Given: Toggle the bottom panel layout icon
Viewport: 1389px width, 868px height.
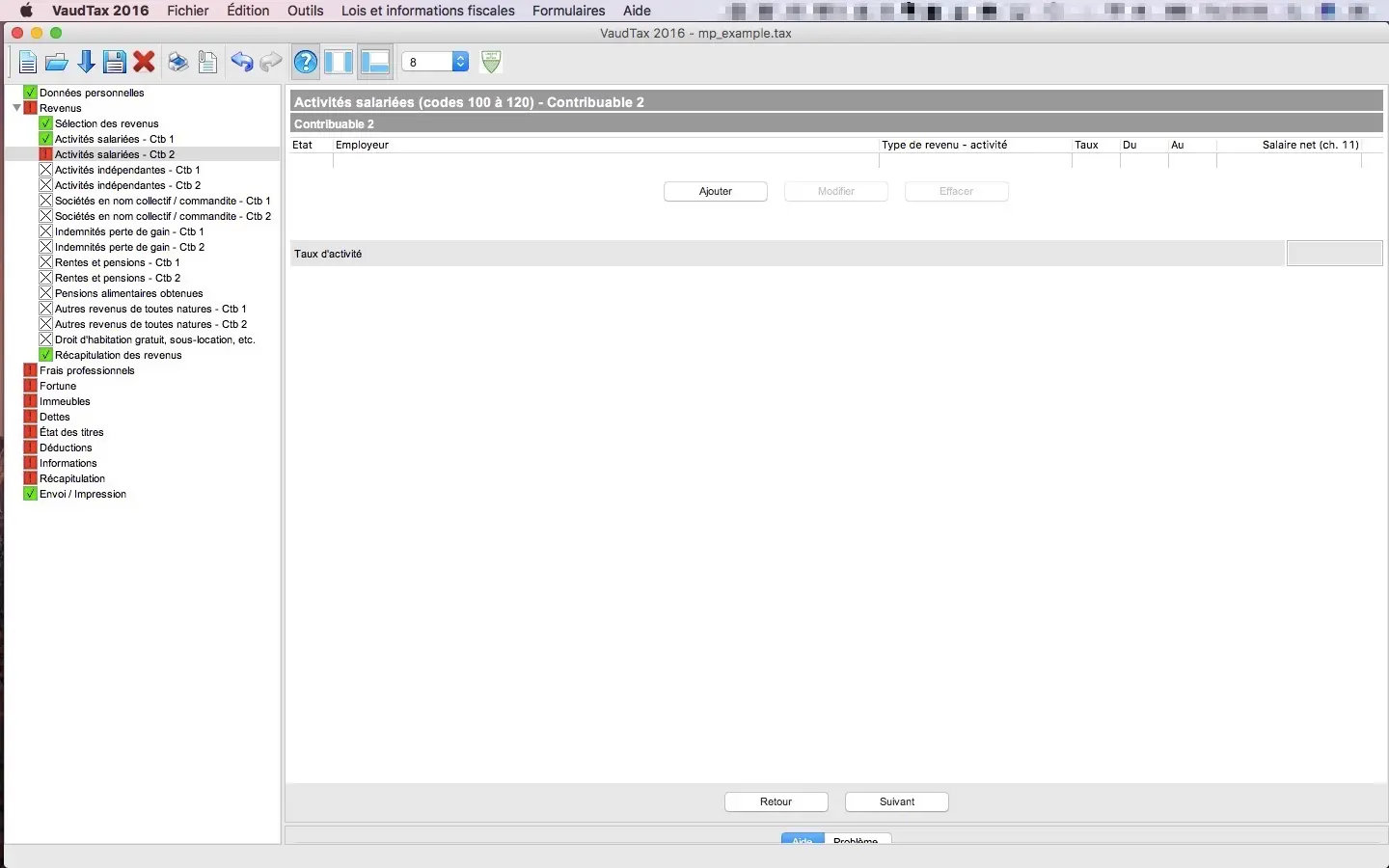Looking at the screenshot, I should pyautogui.click(x=374, y=63).
